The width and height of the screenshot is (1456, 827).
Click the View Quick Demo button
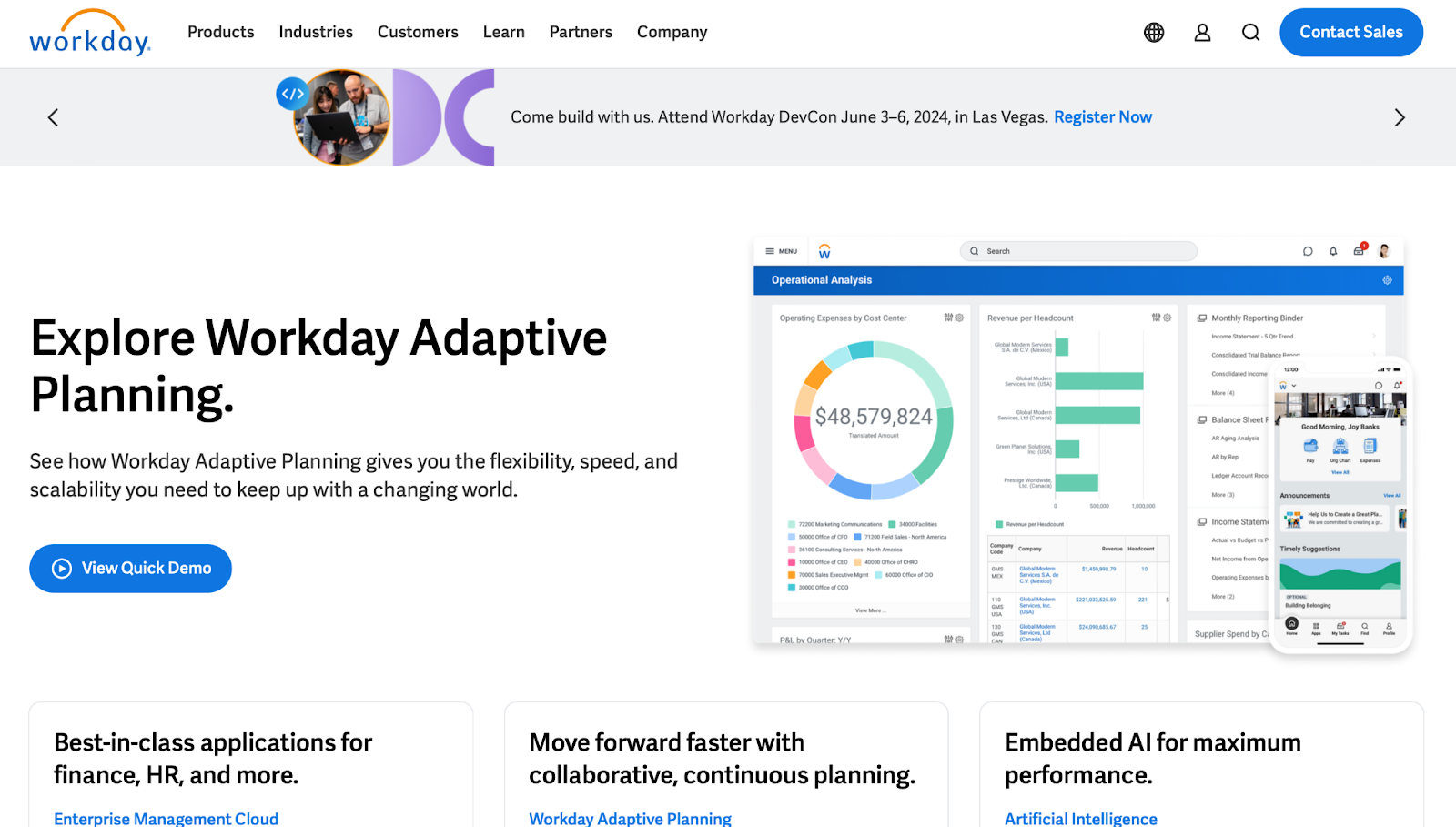[130, 568]
